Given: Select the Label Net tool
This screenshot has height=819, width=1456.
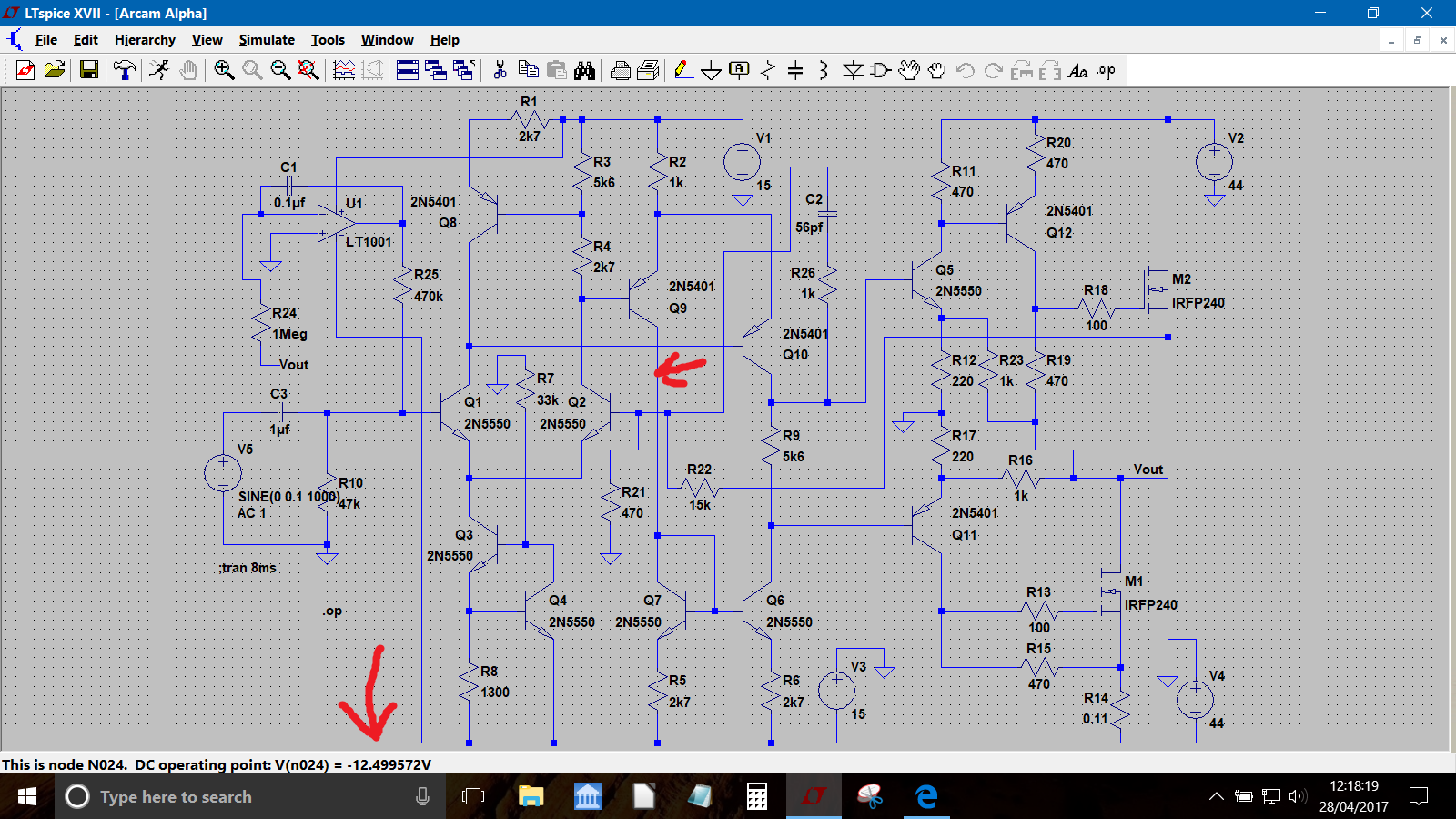Looking at the screenshot, I should point(740,70).
